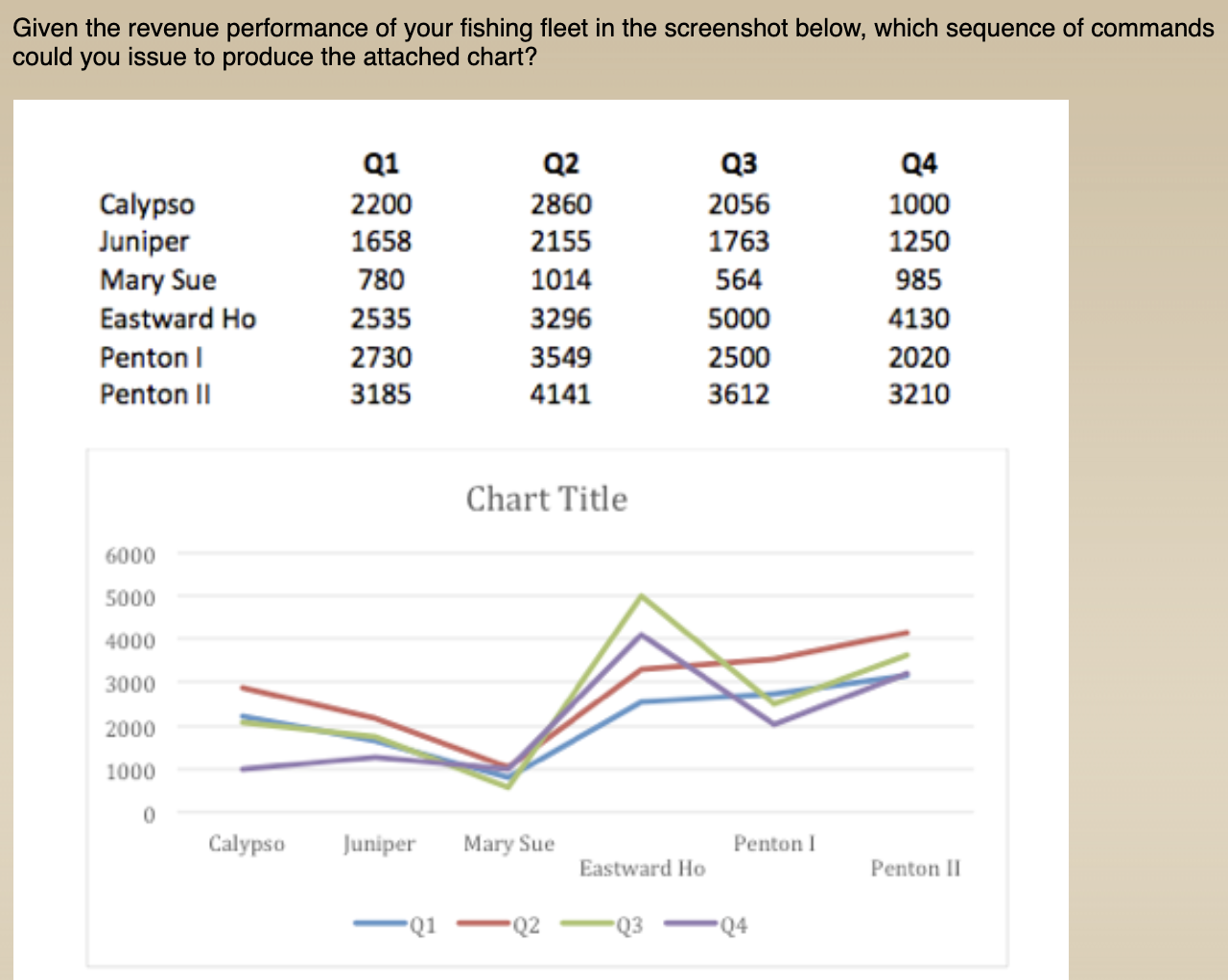Viewport: 1228px width, 980px height.
Task: Select the Eastward Ho Q2 value 3296
Action: point(561,318)
